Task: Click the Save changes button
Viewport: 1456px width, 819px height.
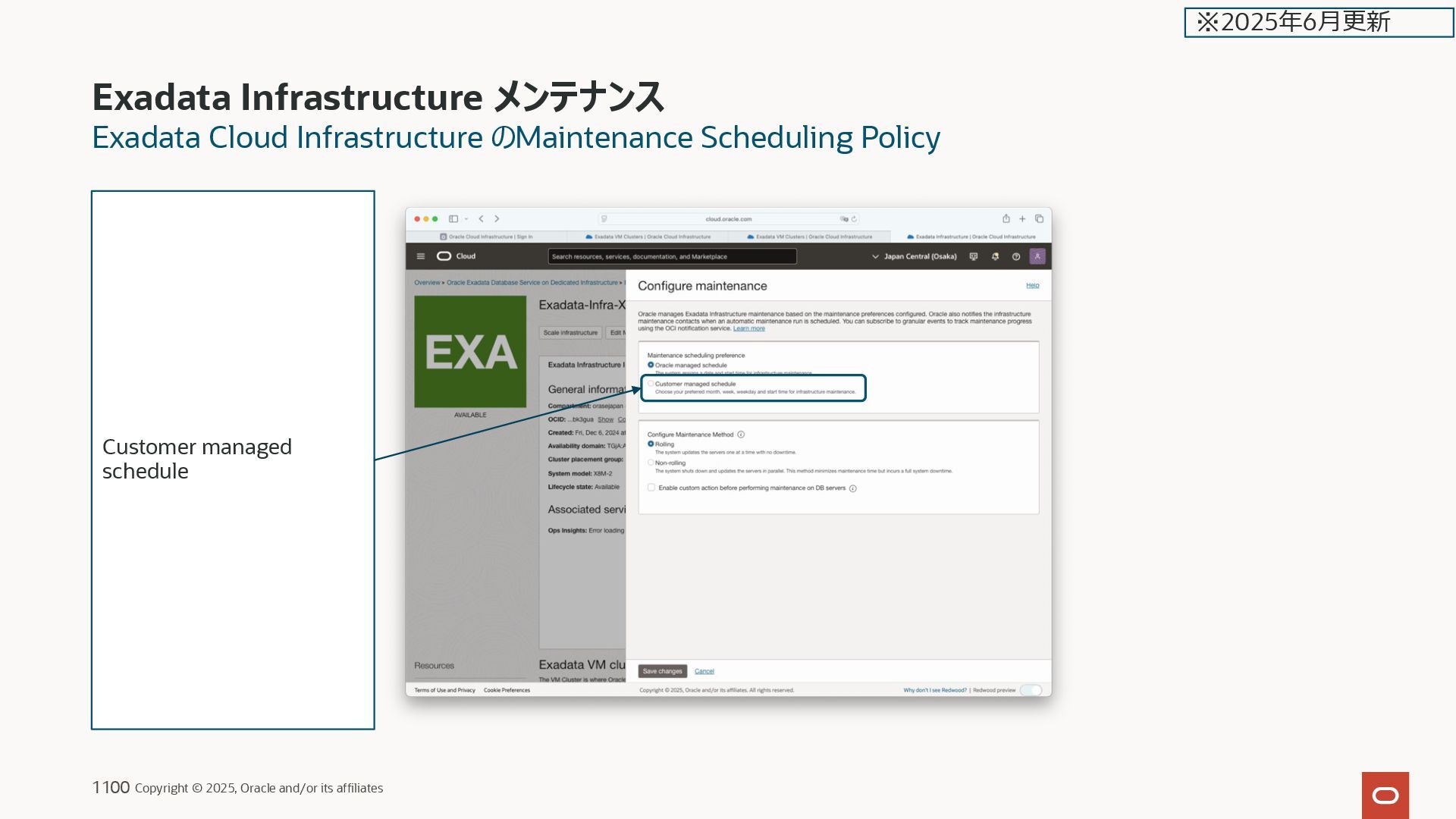Action: pos(662,671)
